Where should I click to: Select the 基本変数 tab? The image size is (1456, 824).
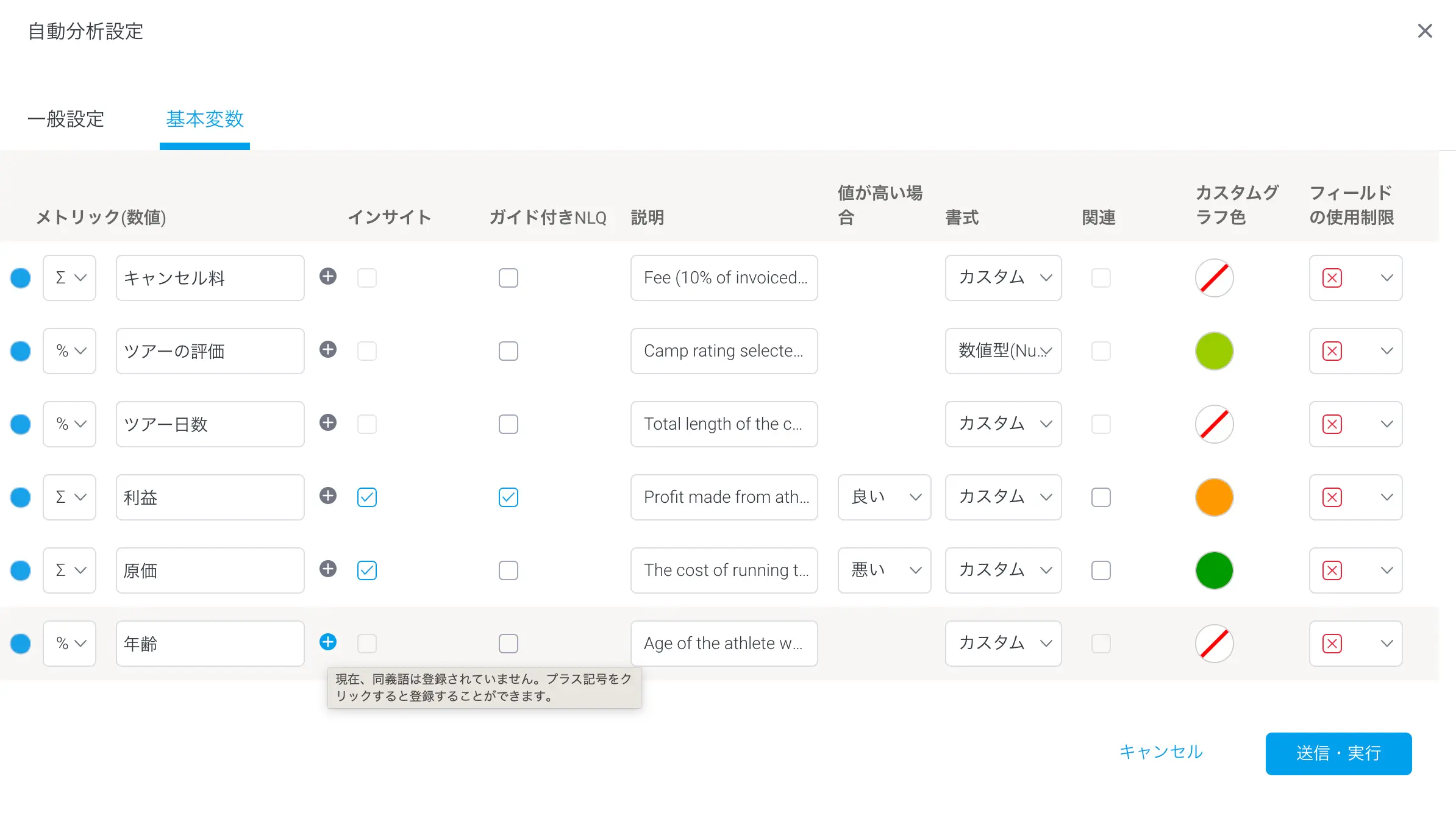[205, 119]
